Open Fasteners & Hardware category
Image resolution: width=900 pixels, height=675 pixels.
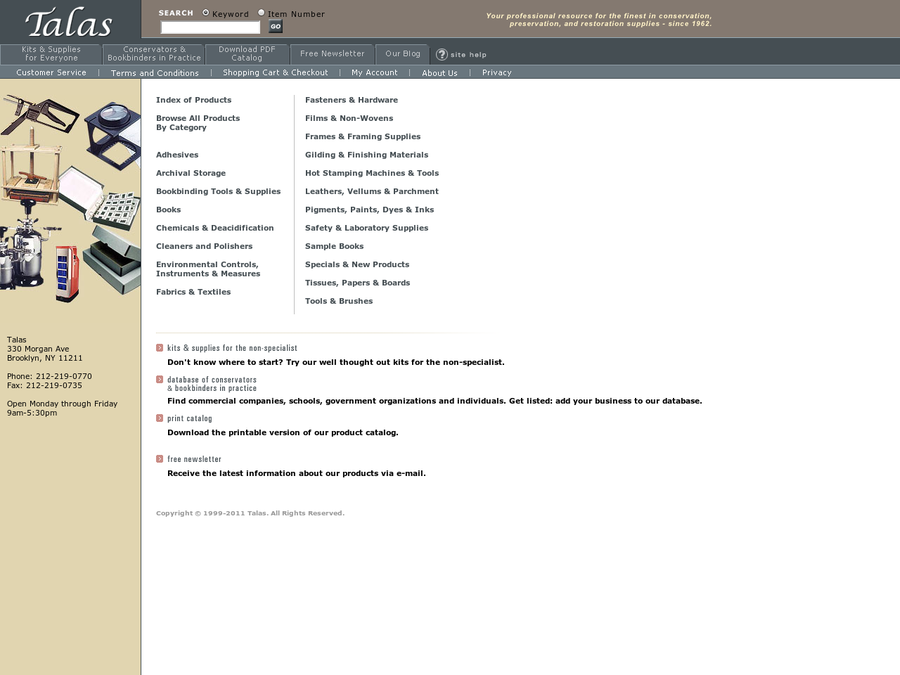click(351, 100)
